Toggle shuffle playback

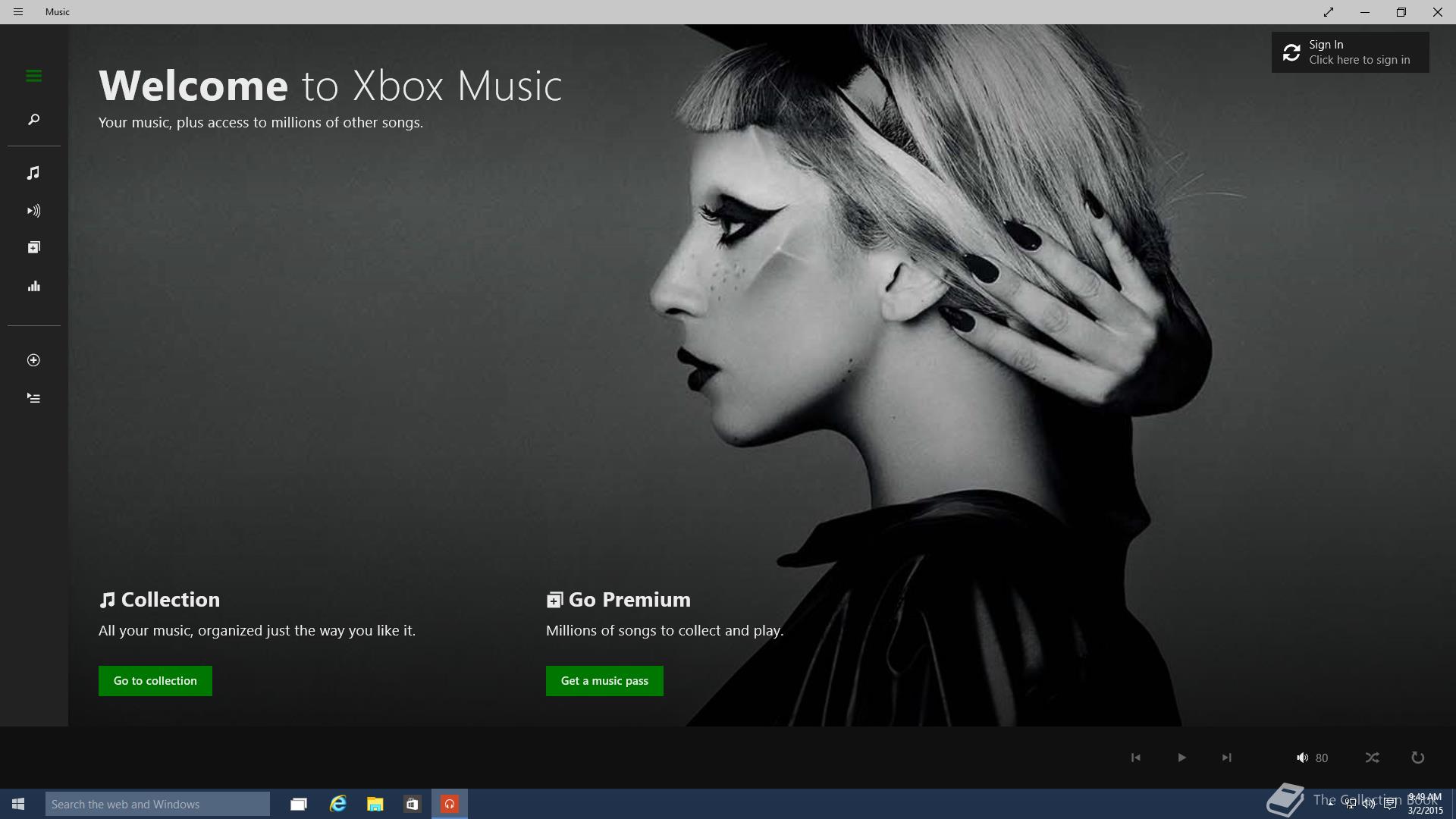1373,758
